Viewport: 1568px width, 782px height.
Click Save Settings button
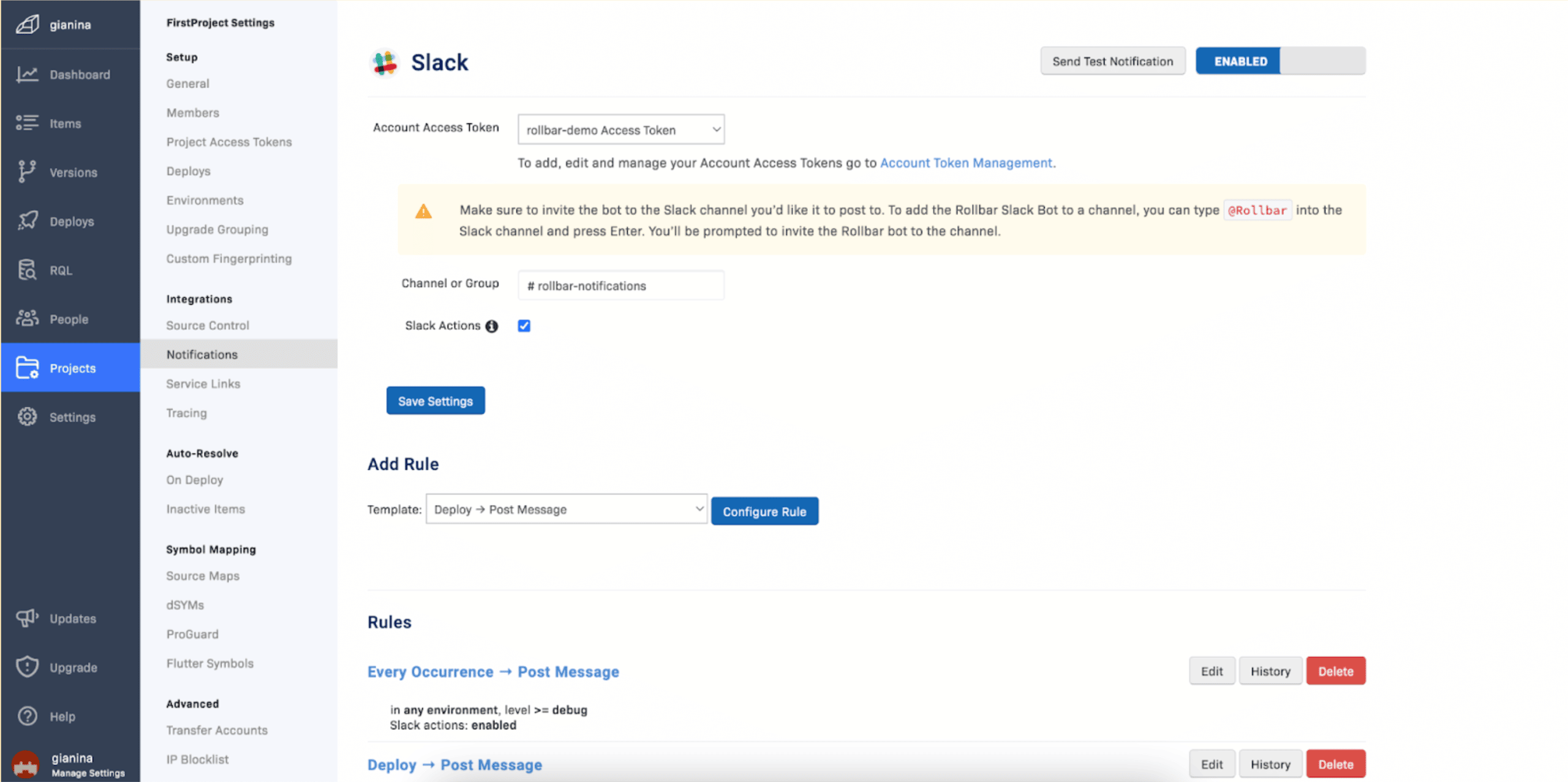(x=435, y=401)
